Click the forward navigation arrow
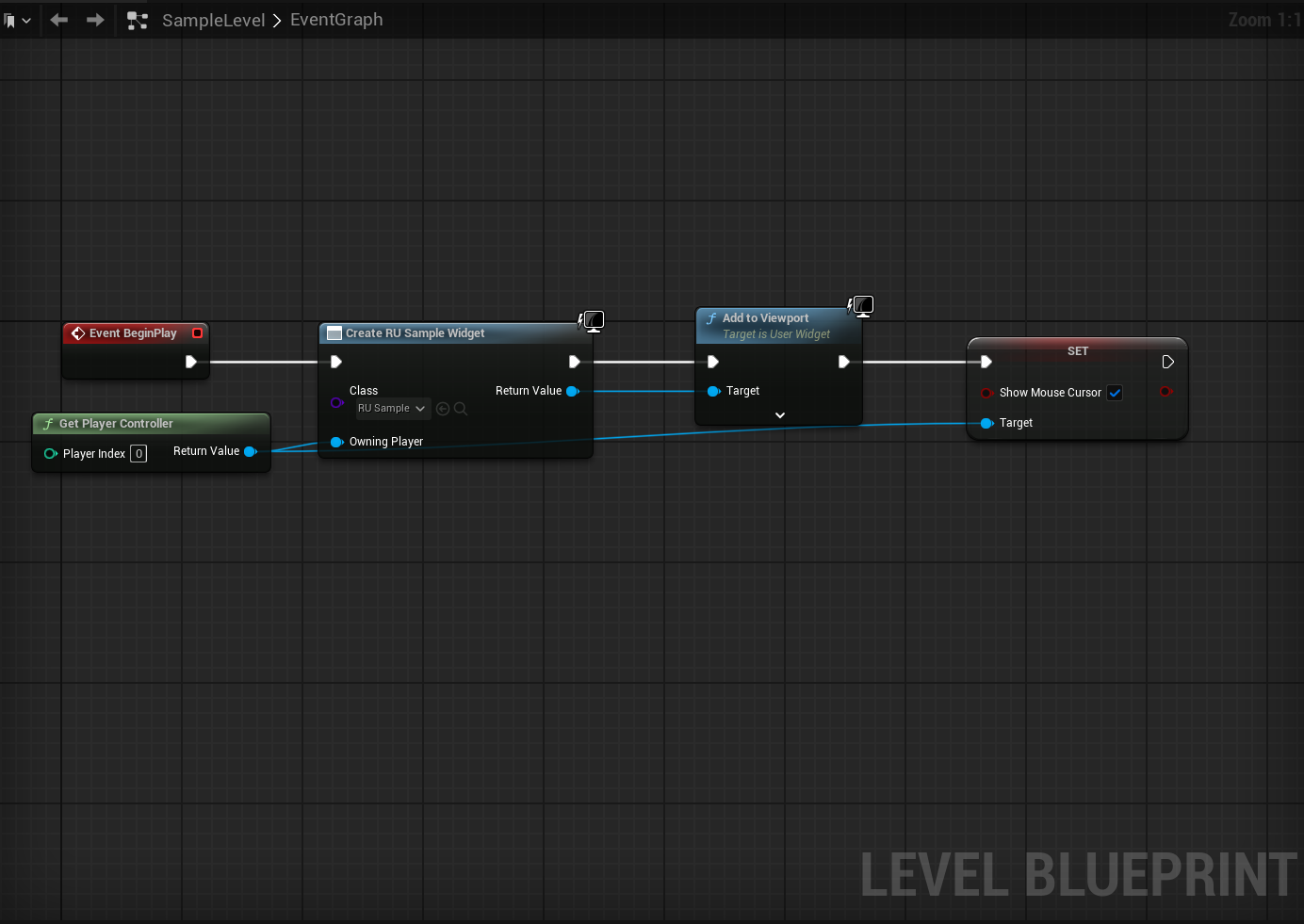1304x924 pixels. coord(95,20)
